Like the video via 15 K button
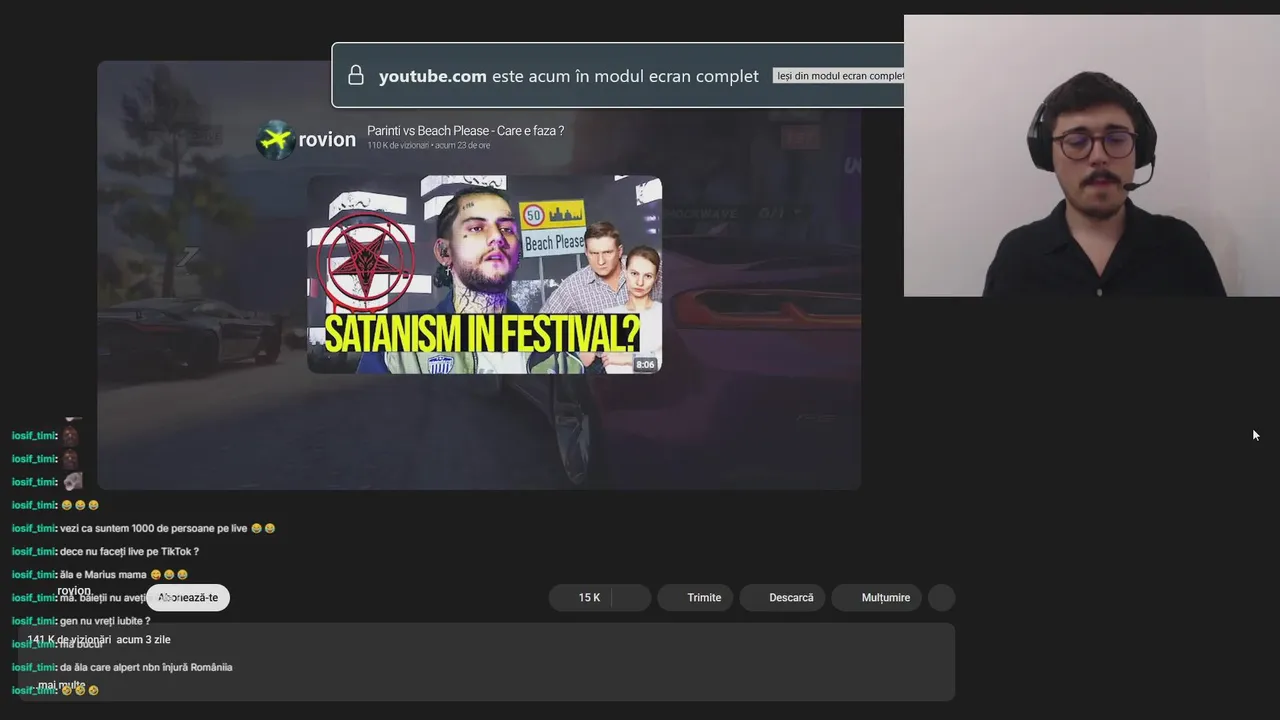The width and height of the screenshot is (1280, 720). pyautogui.click(x=581, y=597)
